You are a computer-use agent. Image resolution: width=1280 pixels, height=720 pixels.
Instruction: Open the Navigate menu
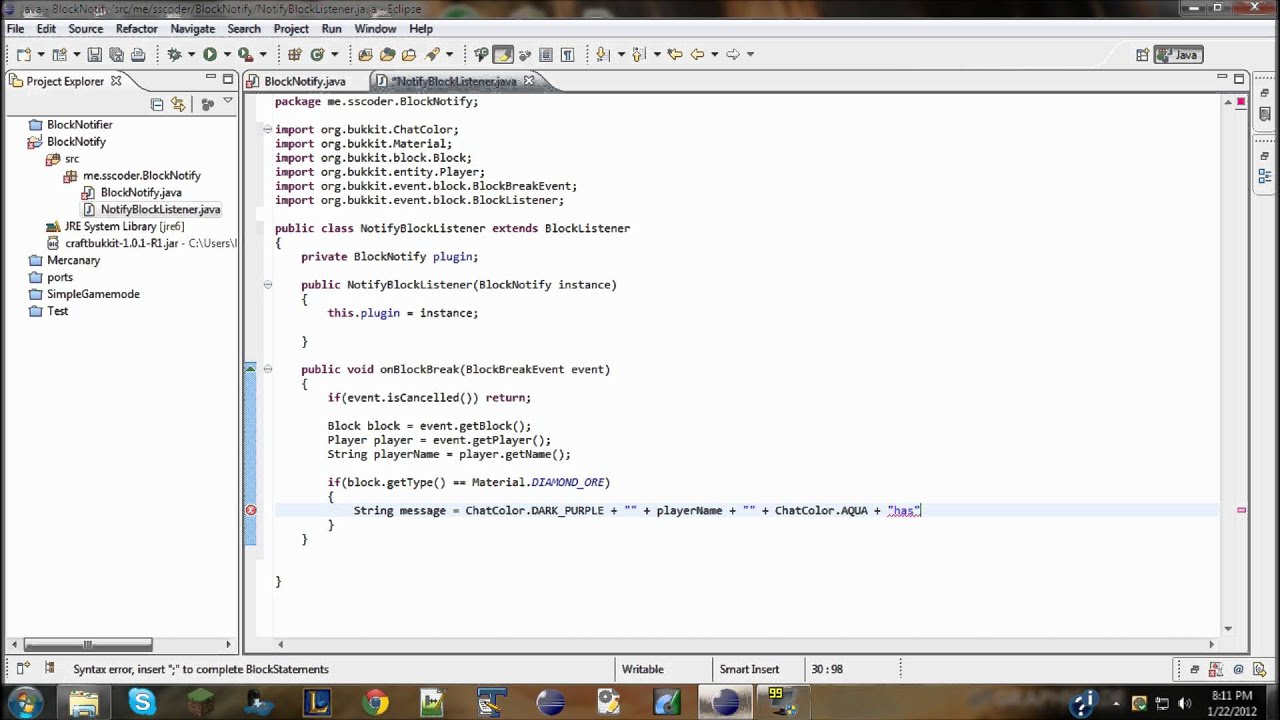pyautogui.click(x=192, y=29)
